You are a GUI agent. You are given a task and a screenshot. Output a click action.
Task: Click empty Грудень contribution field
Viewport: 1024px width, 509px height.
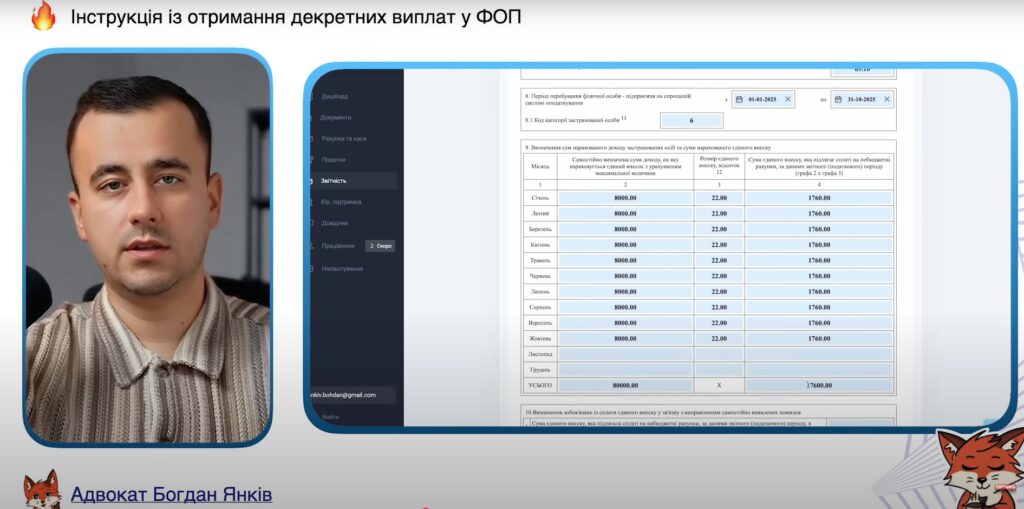point(819,370)
